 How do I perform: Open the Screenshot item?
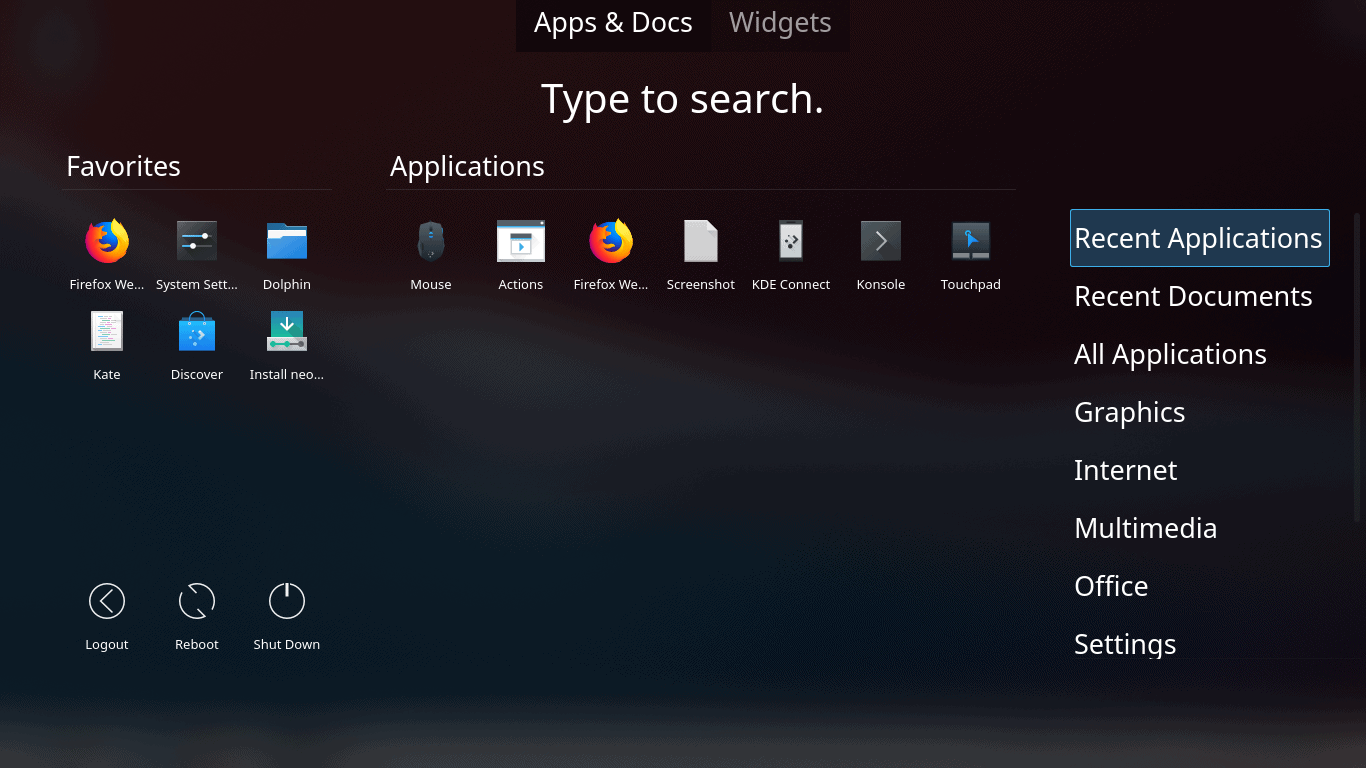[701, 242]
